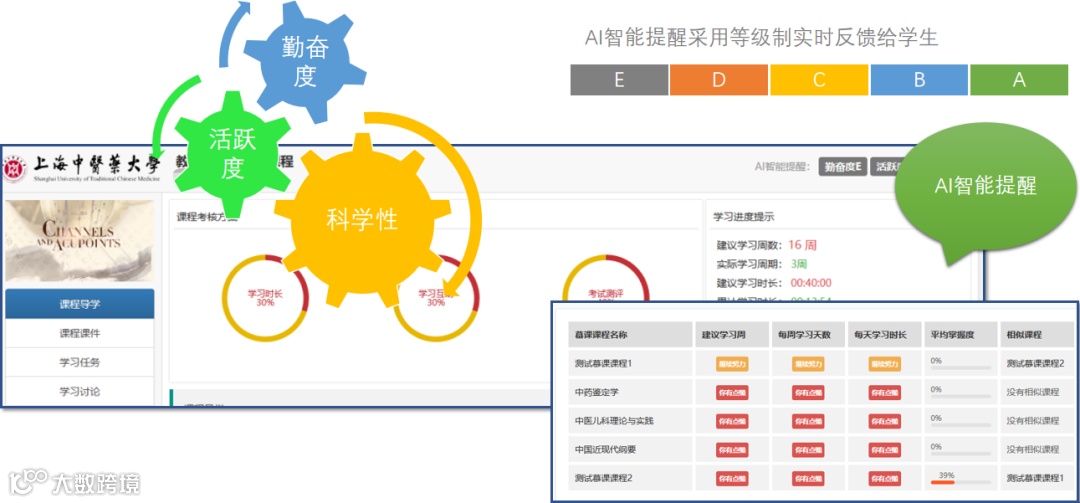Click 中医儿科理论与实践's 0% mastery progress bar
Viewport: 1080px width, 503px height.
click(x=961, y=425)
